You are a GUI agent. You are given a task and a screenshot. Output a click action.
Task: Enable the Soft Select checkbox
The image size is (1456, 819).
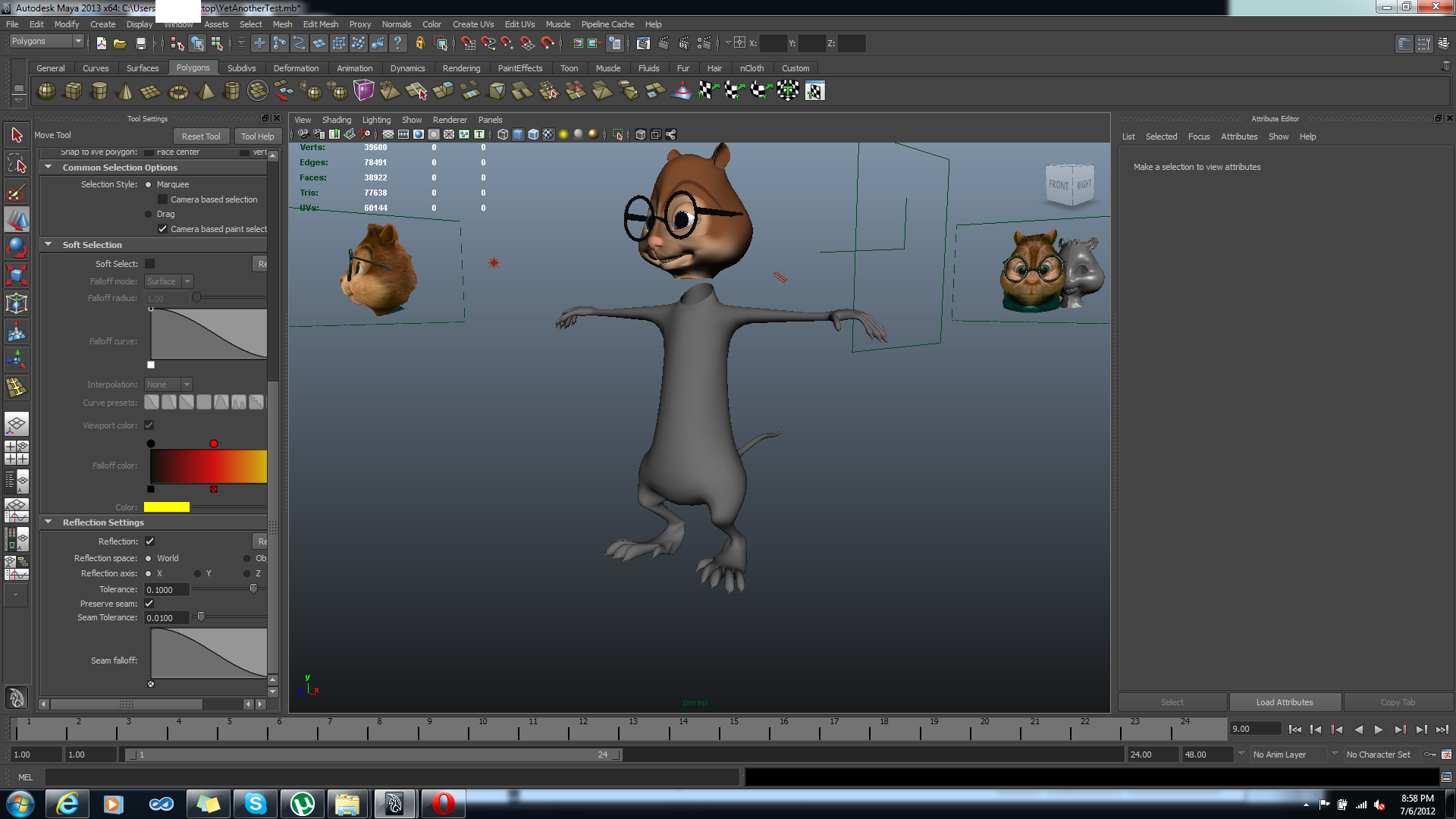click(149, 264)
